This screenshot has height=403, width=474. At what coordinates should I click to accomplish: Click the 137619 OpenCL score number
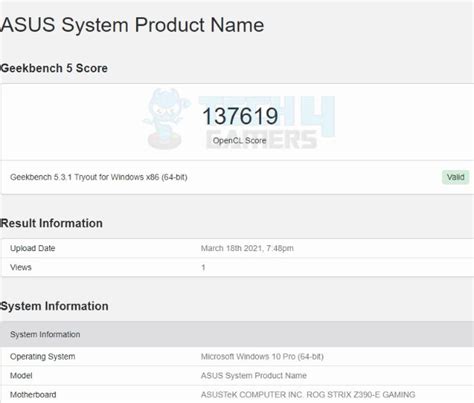point(240,116)
